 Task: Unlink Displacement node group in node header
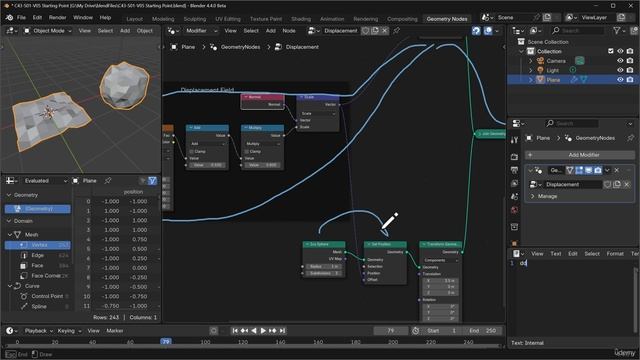click(384, 31)
